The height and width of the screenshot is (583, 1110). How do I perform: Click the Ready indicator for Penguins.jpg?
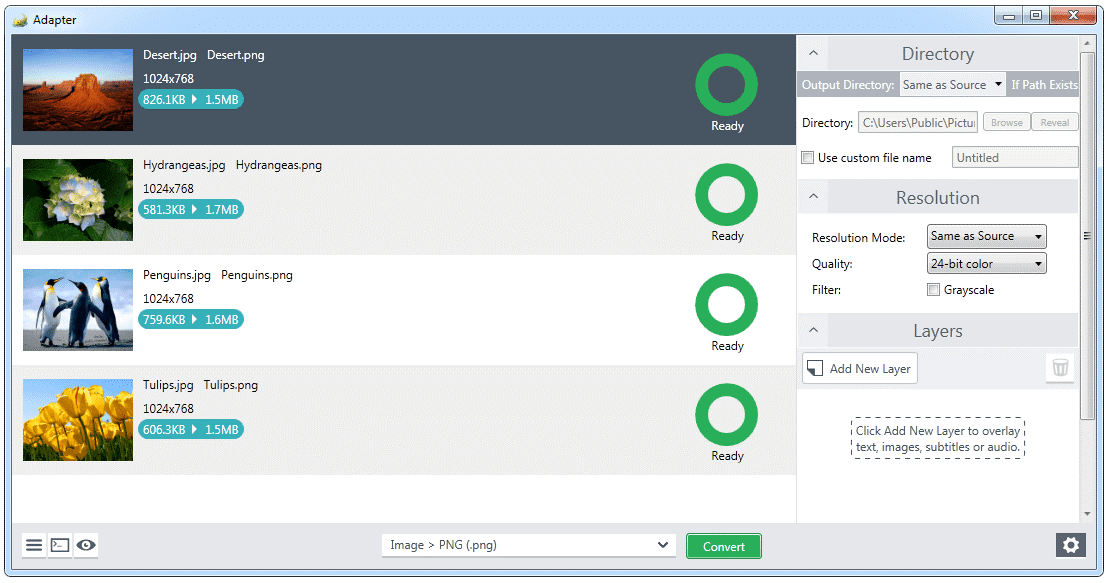(726, 305)
